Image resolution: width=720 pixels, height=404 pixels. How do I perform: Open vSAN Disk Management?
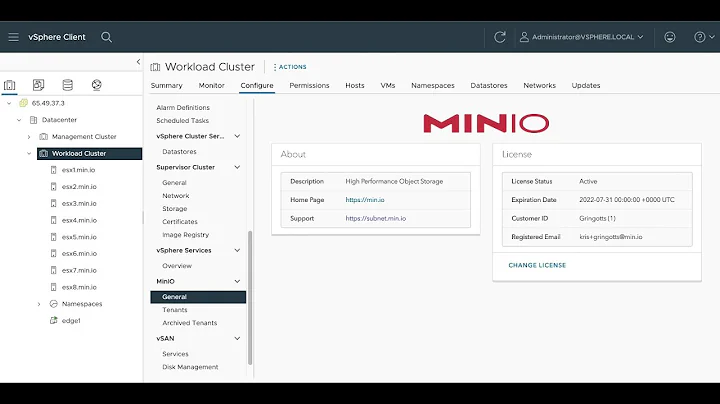click(190, 367)
